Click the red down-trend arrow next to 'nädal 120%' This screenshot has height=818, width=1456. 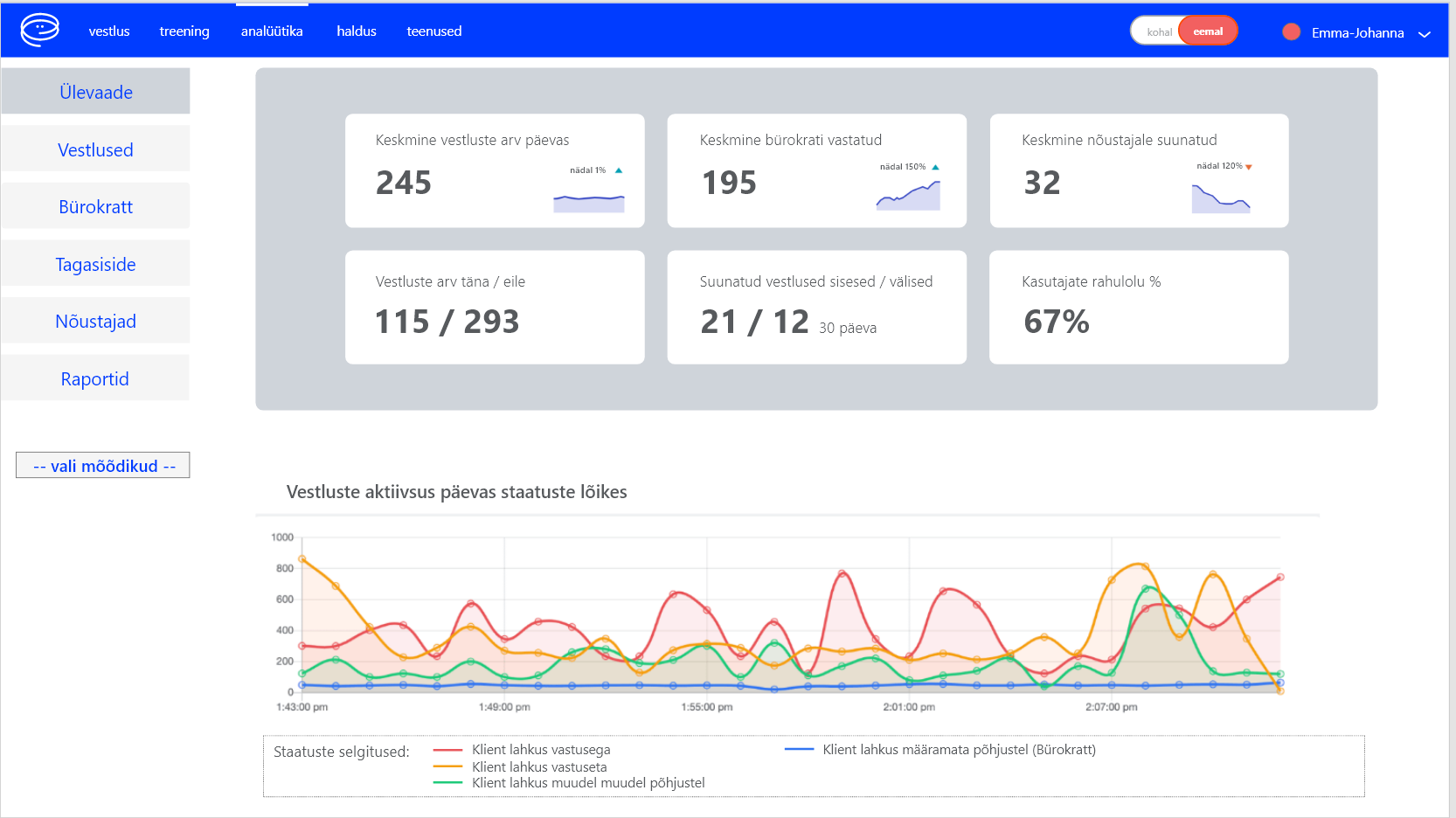pos(1248,166)
